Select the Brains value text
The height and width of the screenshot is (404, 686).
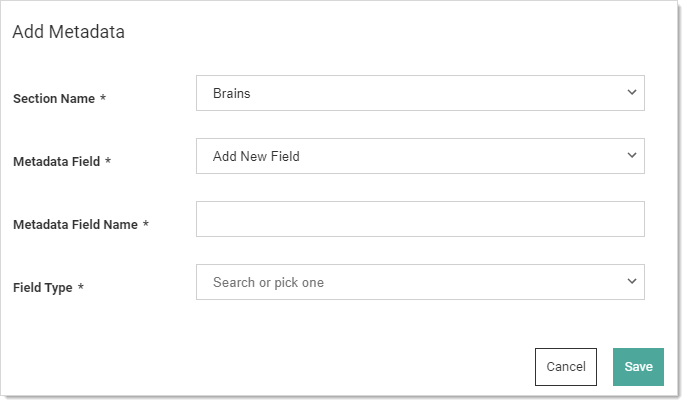click(231, 93)
